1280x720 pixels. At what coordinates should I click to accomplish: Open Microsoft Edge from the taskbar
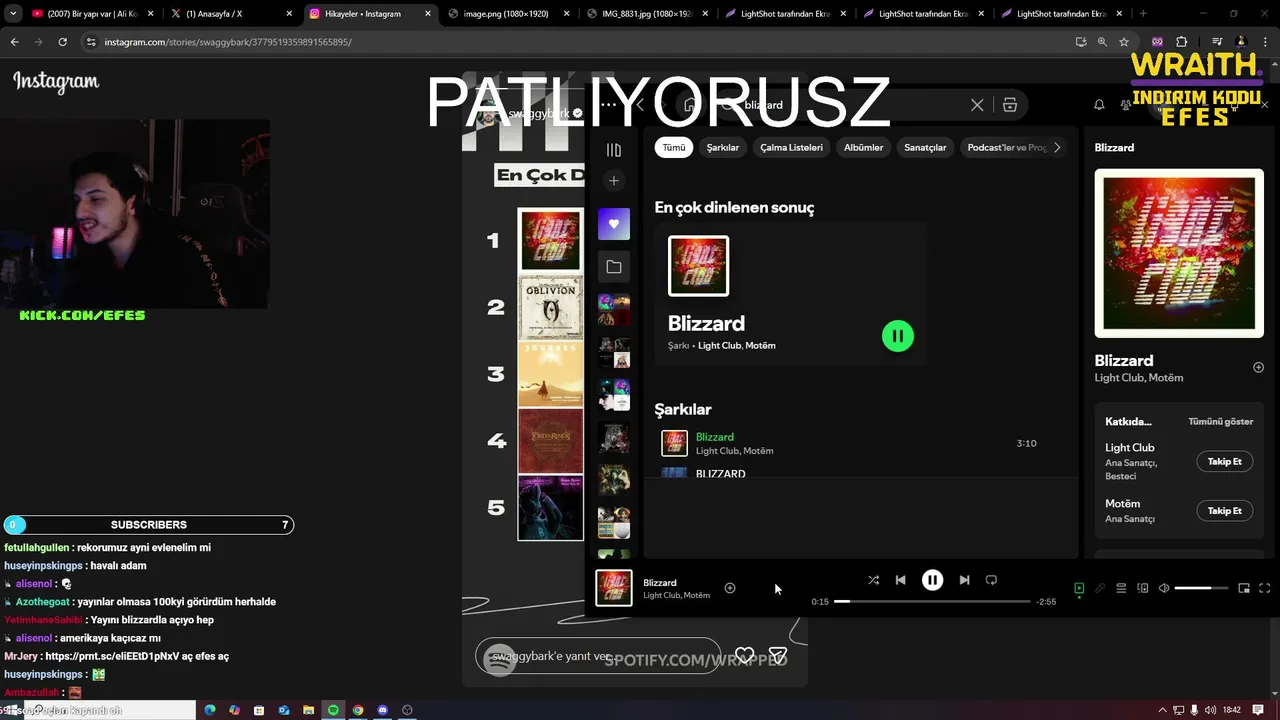[210, 710]
